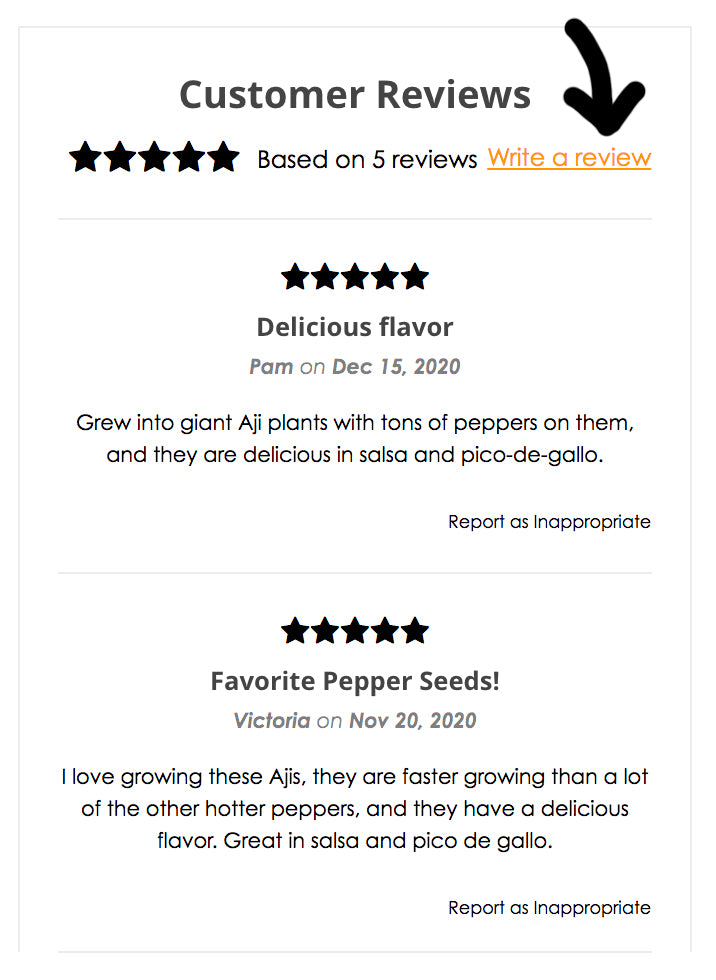The image size is (716, 980).
Task: Click the "Based on 5 reviews" text
Action: (x=367, y=159)
